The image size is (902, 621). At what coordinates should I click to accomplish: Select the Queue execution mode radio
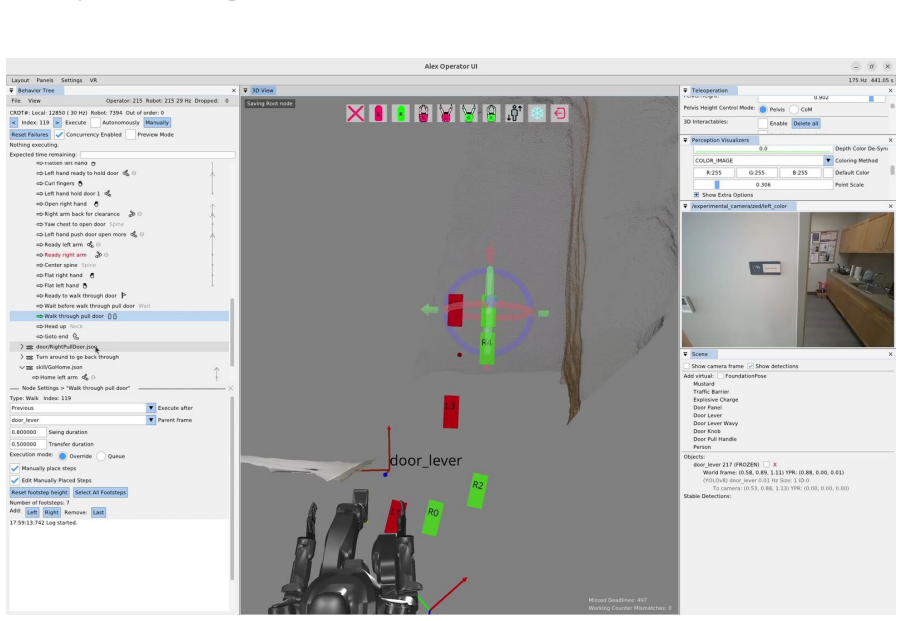[x=101, y=456]
